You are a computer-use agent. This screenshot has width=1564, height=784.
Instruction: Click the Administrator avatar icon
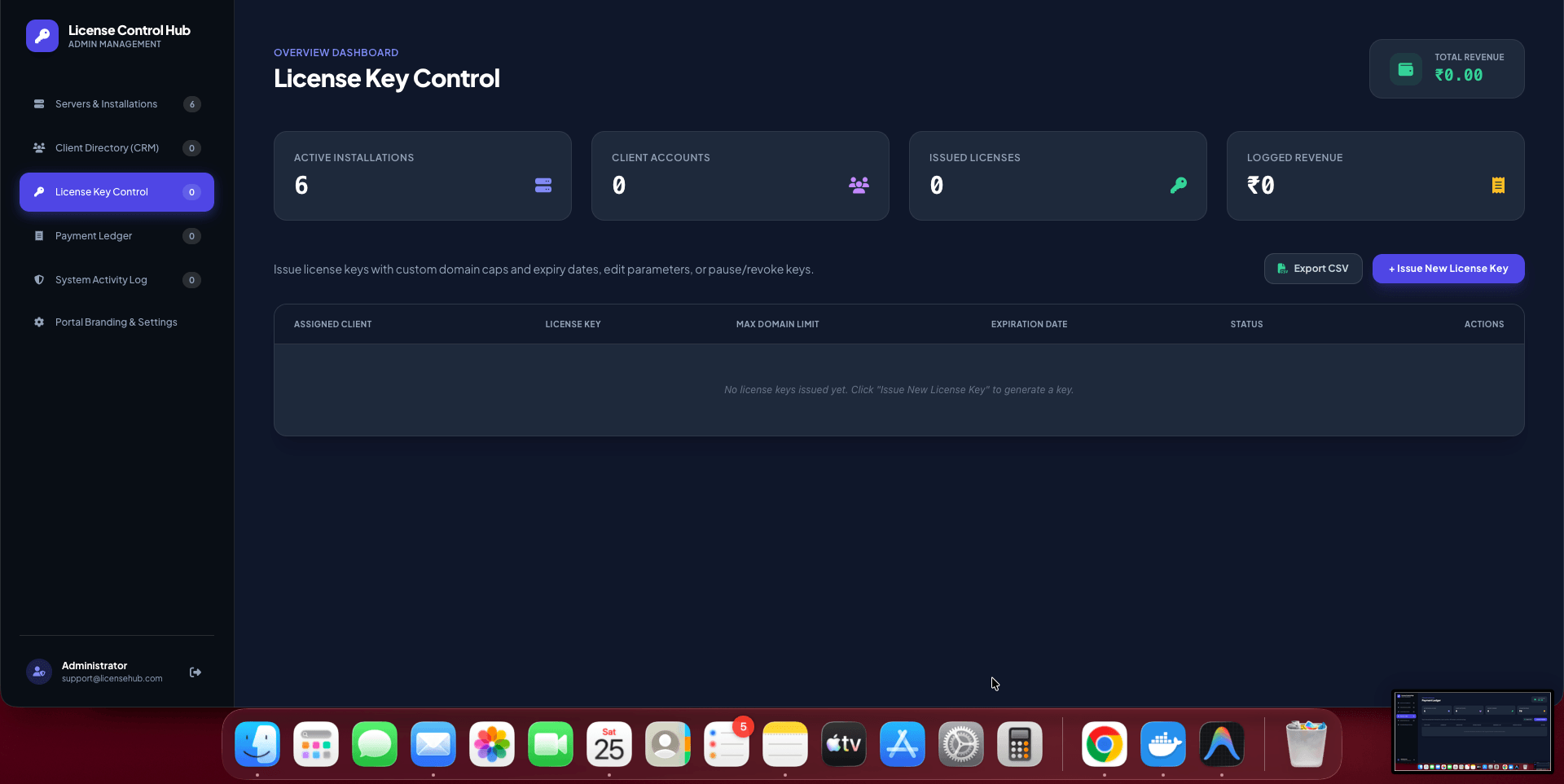point(39,672)
